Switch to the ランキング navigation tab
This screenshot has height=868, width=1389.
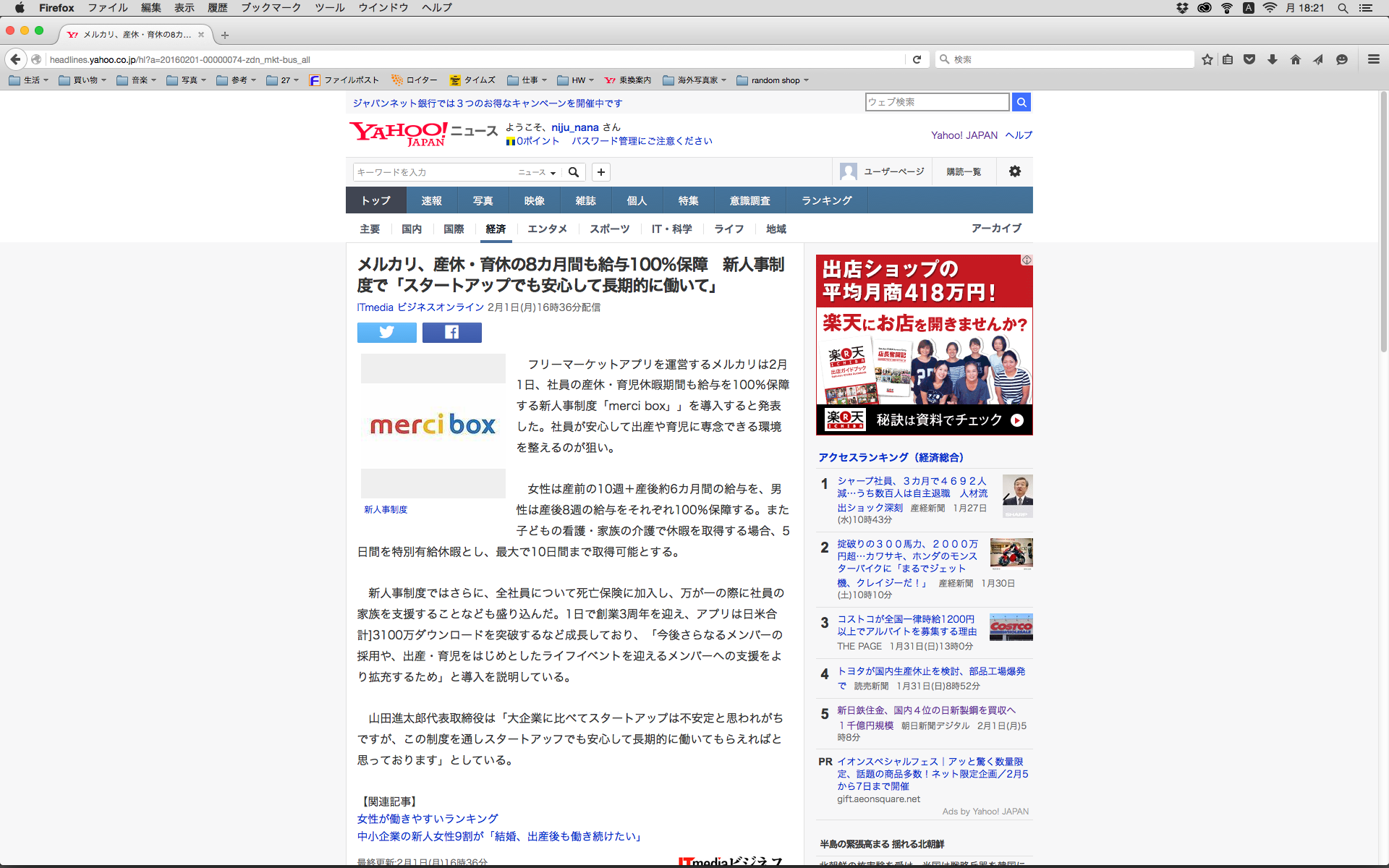point(826,200)
